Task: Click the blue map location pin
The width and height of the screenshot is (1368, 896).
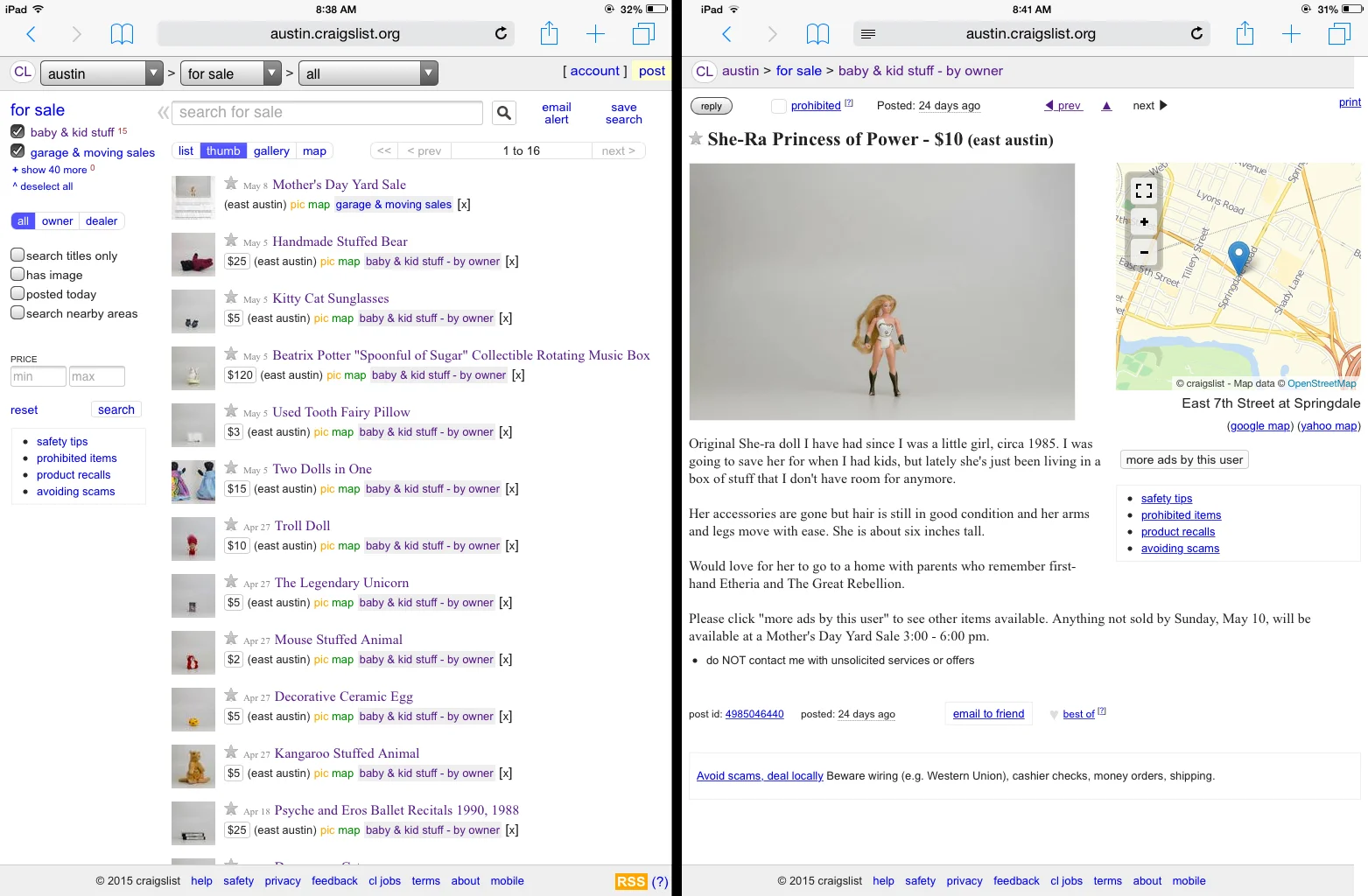Action: click(1238, 258)
